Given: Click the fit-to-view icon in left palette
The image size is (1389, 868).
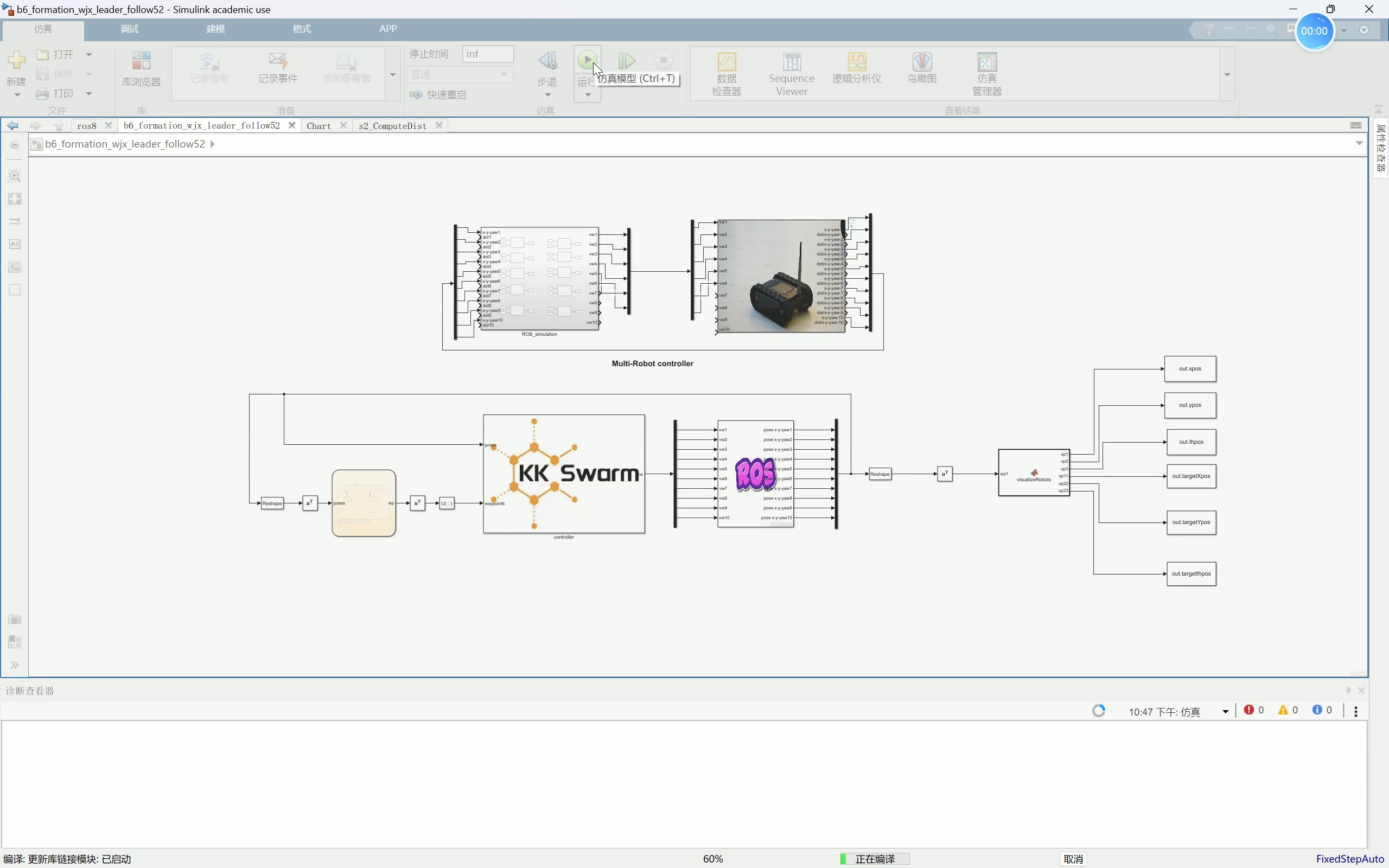Looking at the screenshot, I should tap(15, 199).
